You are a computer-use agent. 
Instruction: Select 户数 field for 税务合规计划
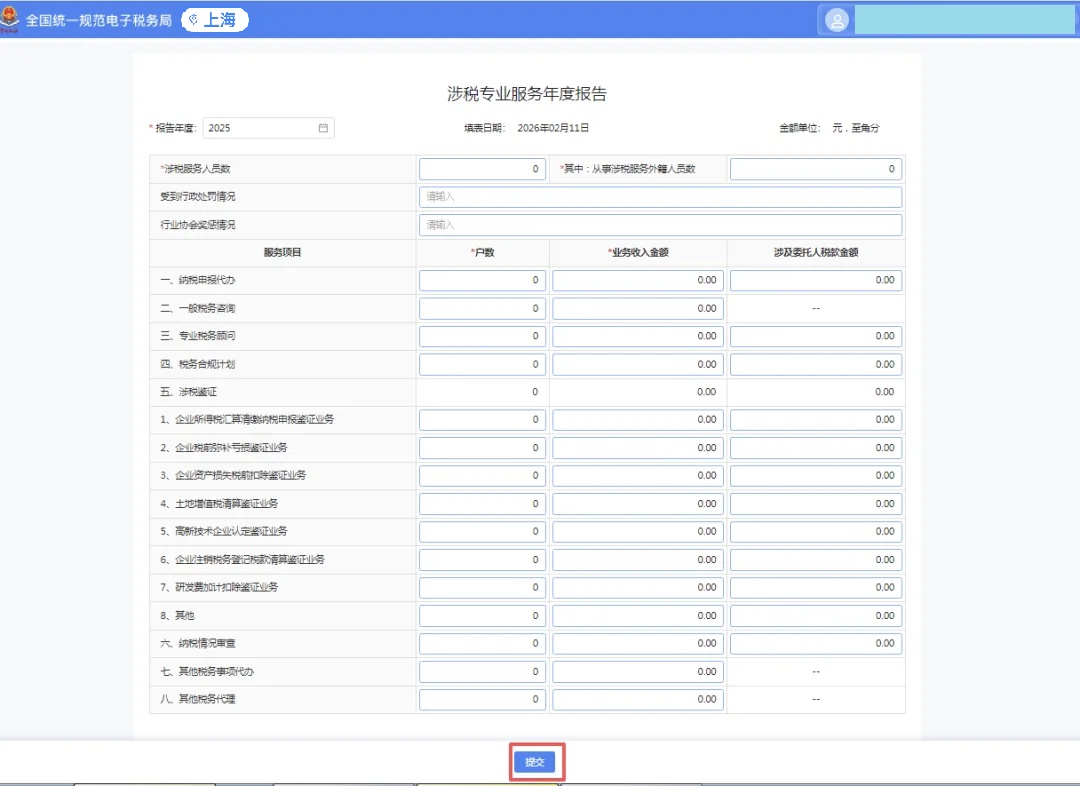point(482,364)
